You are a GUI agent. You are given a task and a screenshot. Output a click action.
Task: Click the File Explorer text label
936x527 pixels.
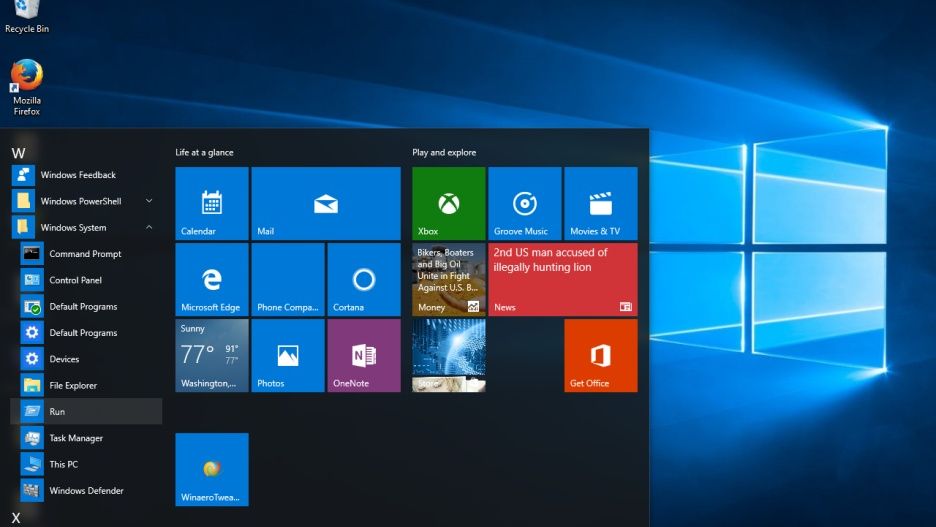[x=73, y=386]
